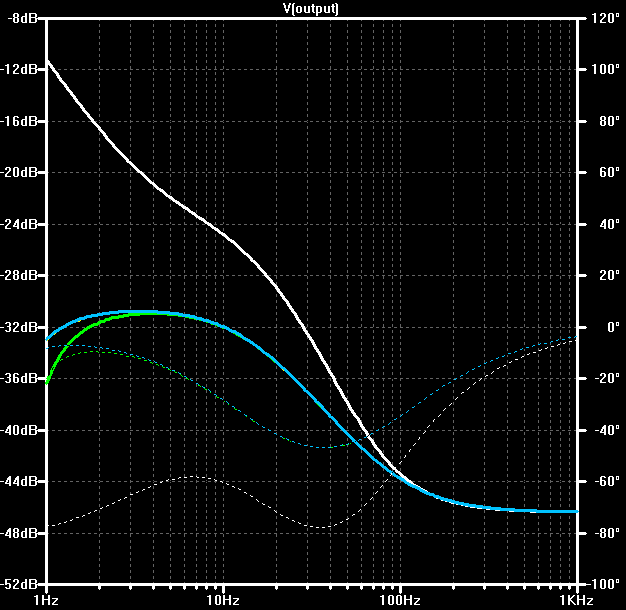Click the 40° phase axis label
The width and height of the screenshot is (626, 610).
[x=609, y=224]
